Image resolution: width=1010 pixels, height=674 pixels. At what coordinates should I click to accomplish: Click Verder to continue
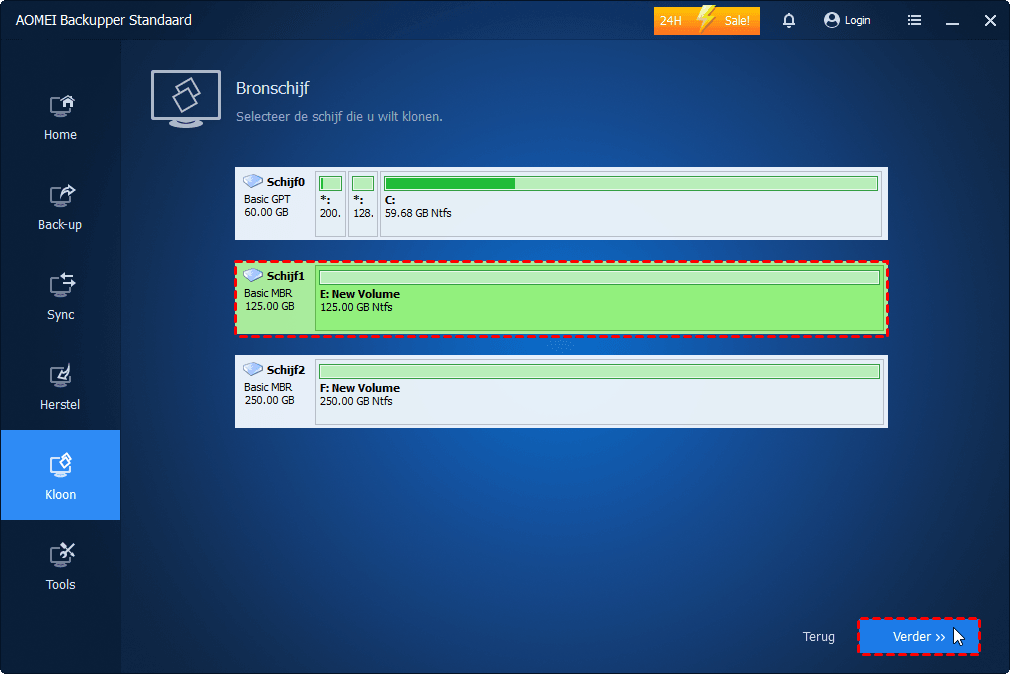click(919, 637)
